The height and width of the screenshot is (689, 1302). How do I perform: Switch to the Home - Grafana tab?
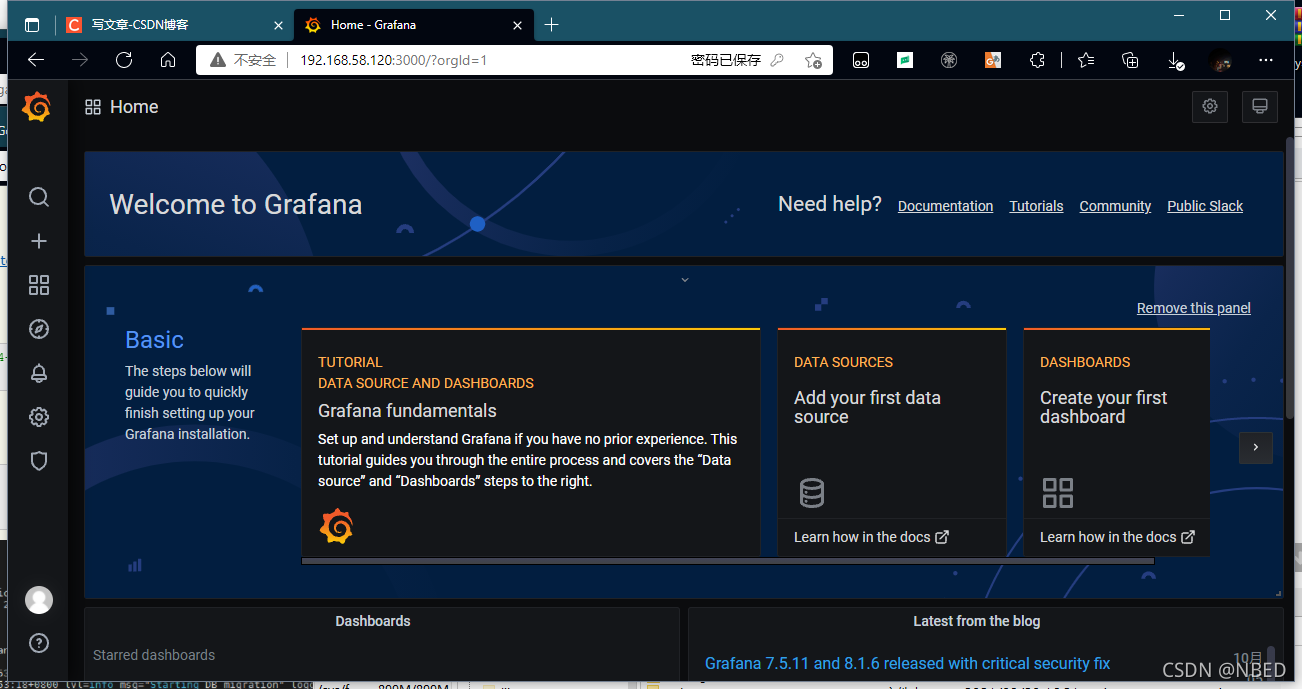[412, 25]
